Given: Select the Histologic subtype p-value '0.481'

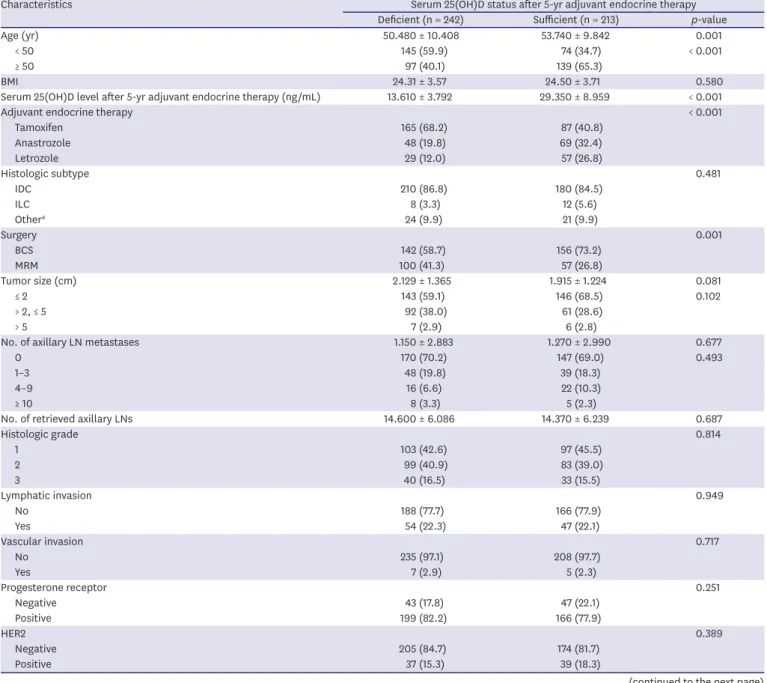Looking at the screenshot, I should 708,174.
